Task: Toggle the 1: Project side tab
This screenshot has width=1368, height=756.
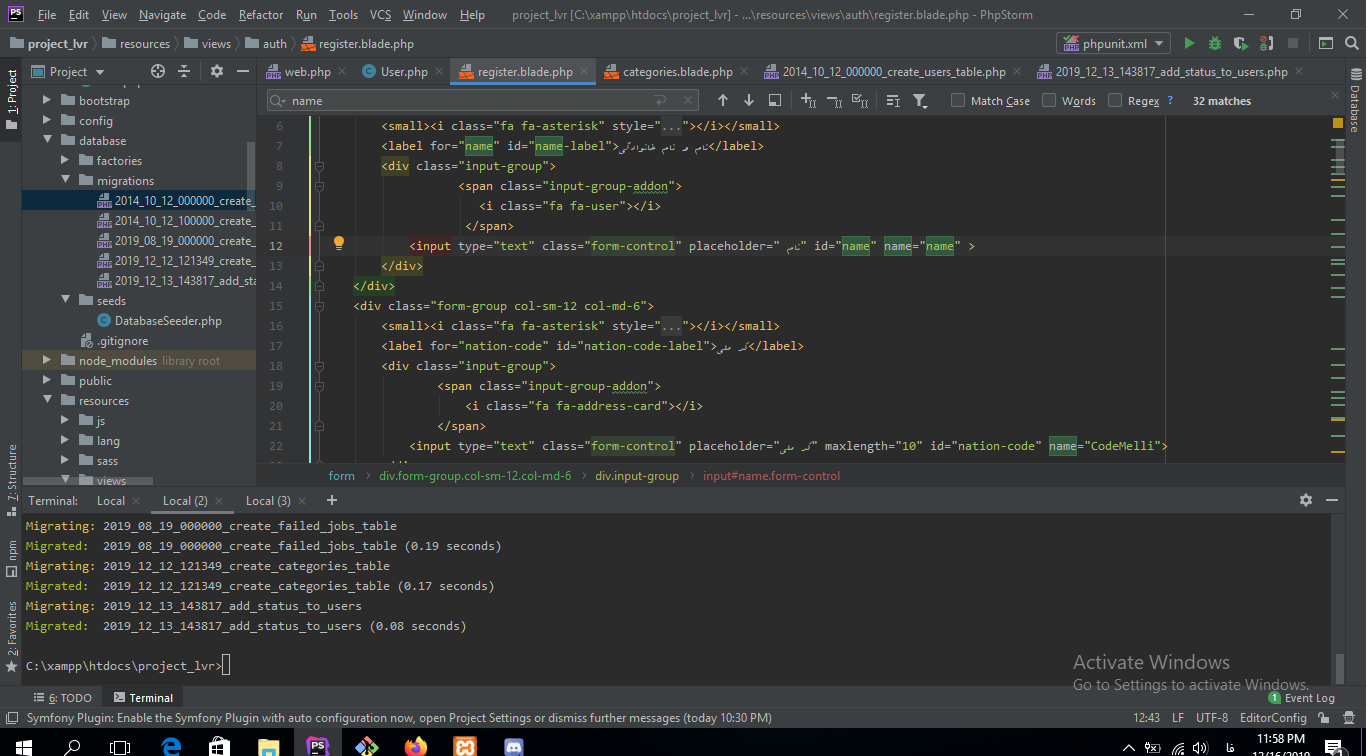Action: tap(11, 100)
